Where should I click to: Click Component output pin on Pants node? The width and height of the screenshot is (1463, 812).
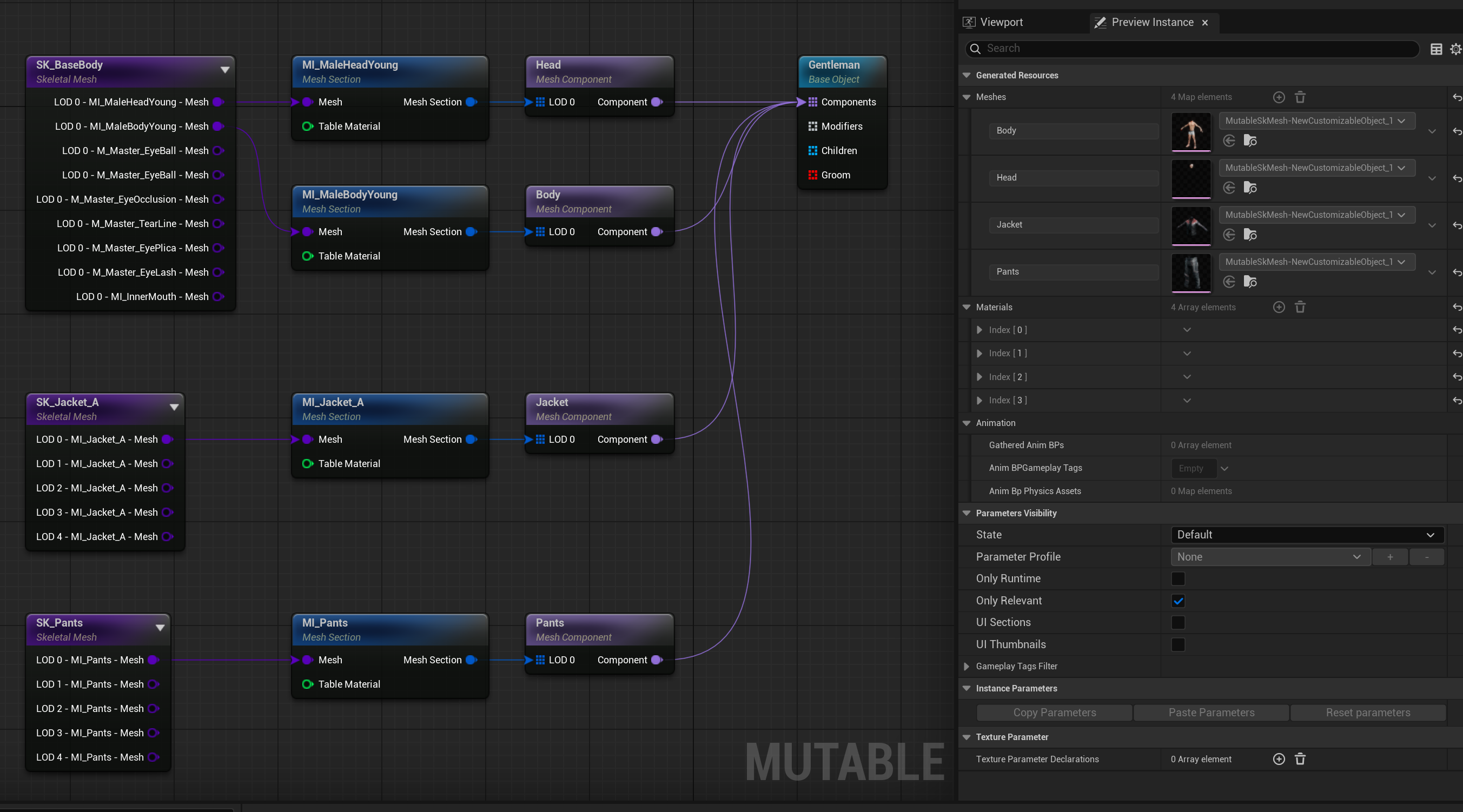pyautogui.click(x=657, y=661)
